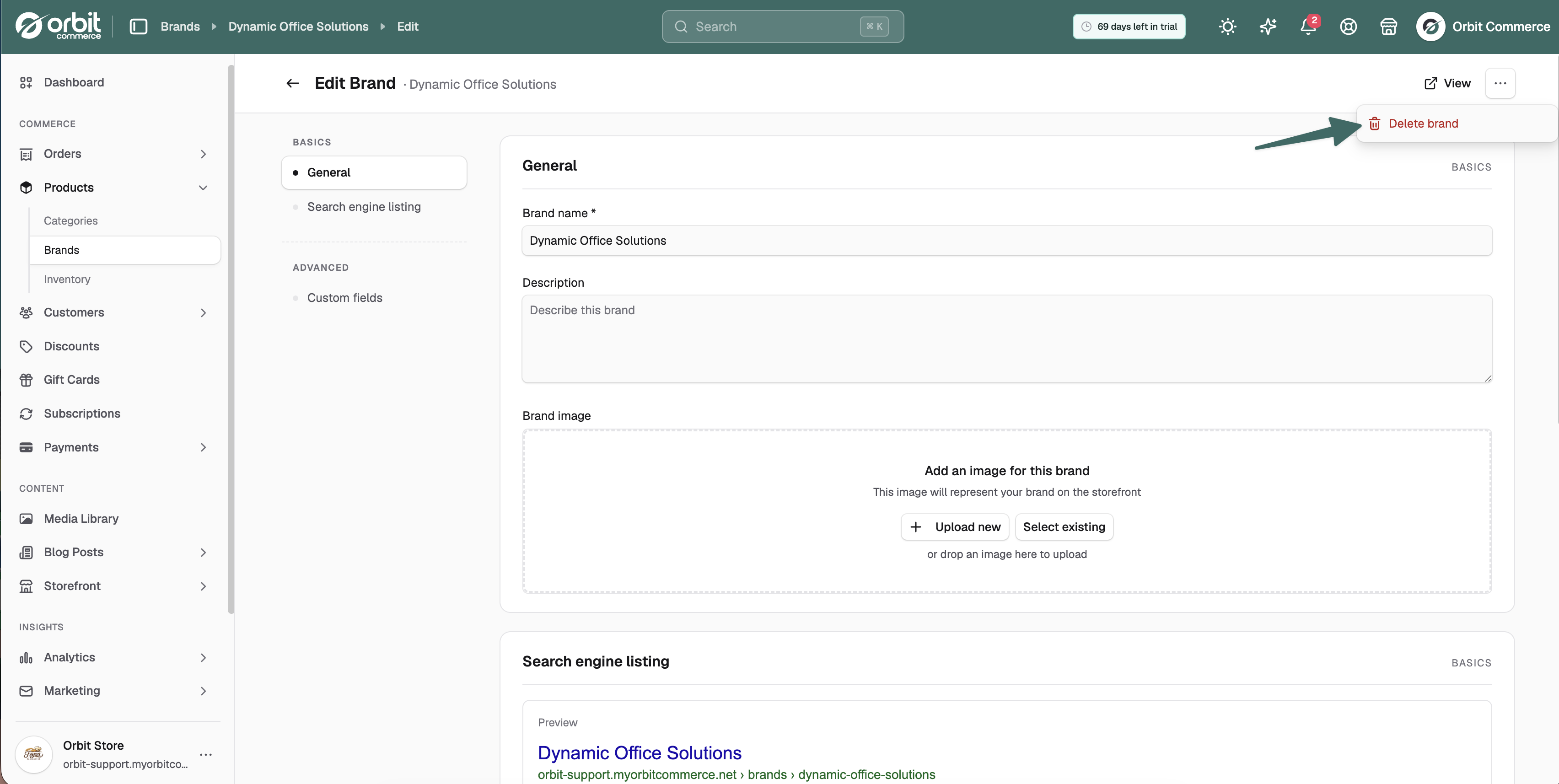Toggle the light/dark theme sun icon
The width and height of the screenshot is (1559, 784).
click(1227, 27)
